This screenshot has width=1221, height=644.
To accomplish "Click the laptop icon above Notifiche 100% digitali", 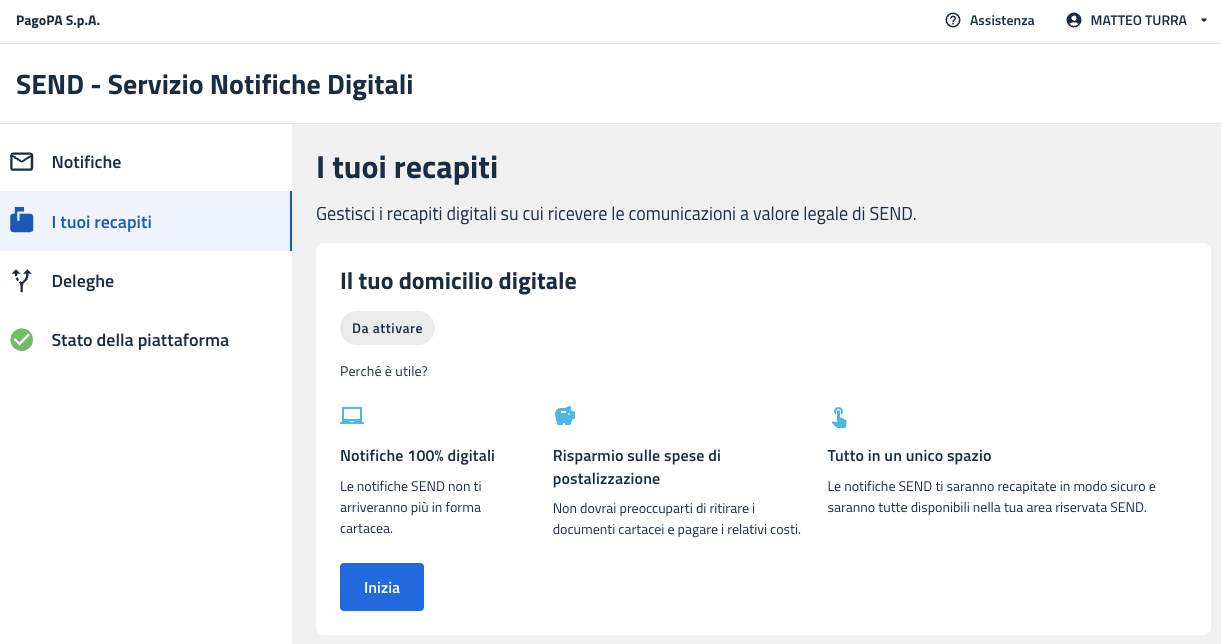I will (352, 416).
